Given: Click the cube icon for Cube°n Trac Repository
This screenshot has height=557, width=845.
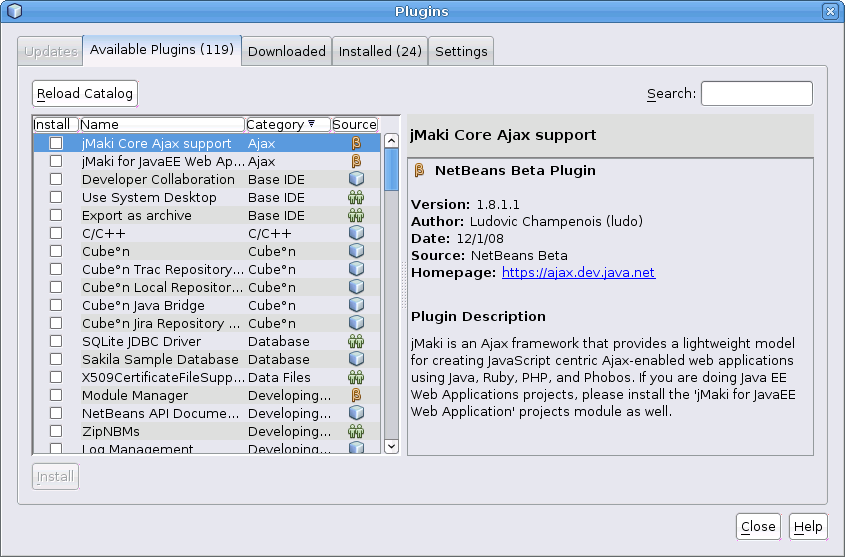Looking at the screenshot, I should 356,269.
